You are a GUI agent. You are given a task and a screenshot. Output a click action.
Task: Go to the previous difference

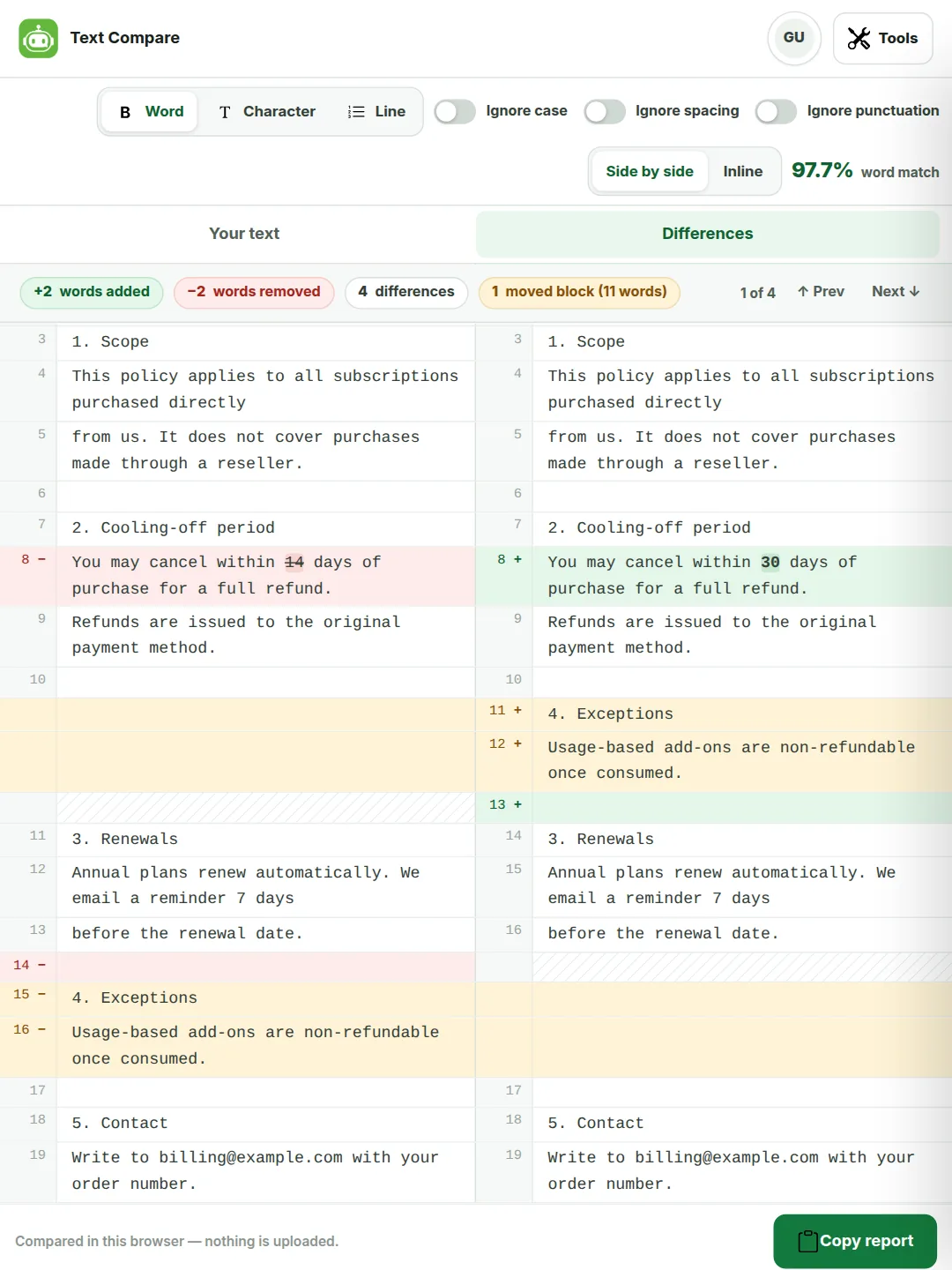[x=821, y=292]
